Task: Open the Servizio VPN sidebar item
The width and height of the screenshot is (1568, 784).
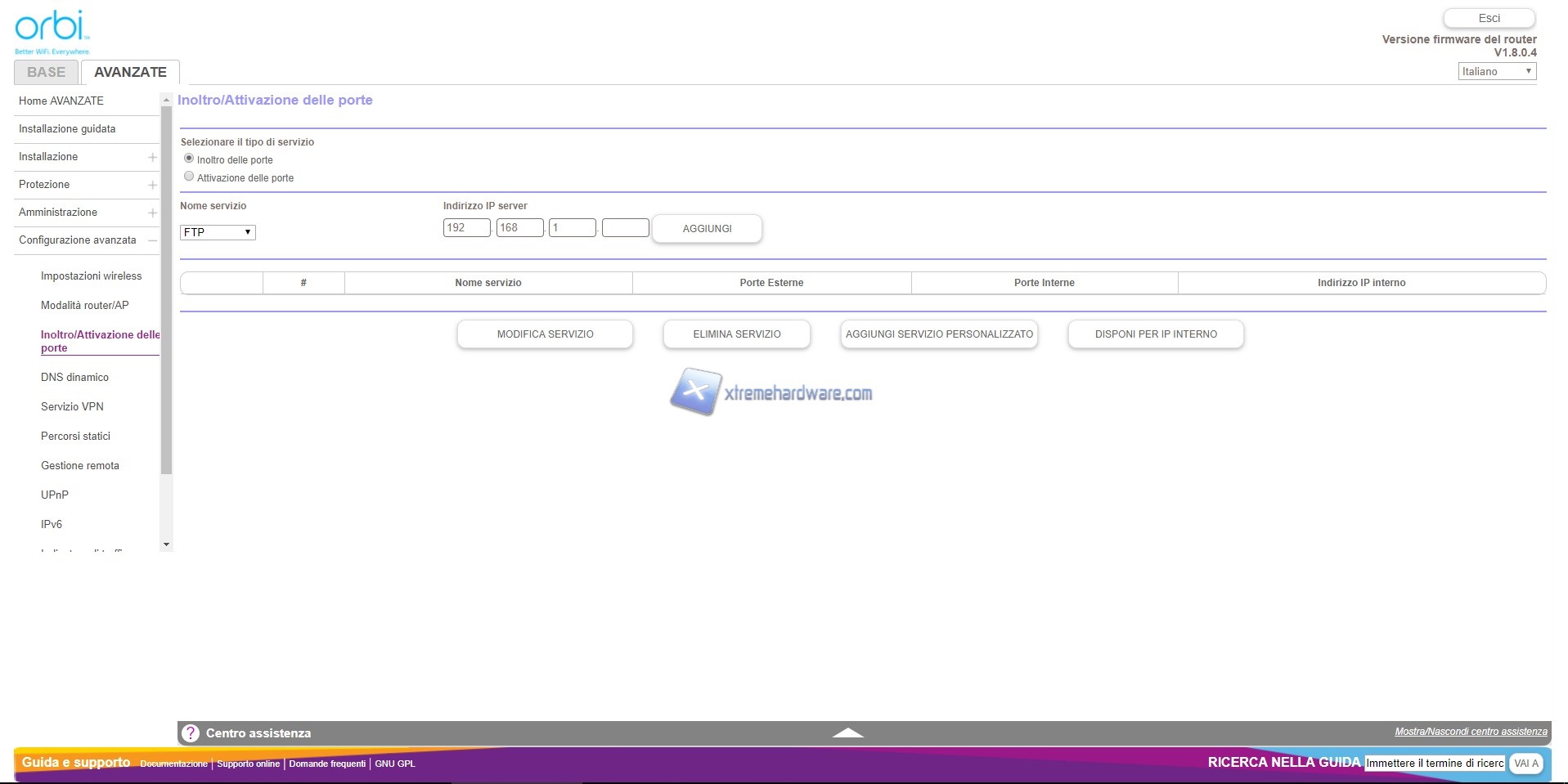Action: pyautogui.click(x=72, y=406)
